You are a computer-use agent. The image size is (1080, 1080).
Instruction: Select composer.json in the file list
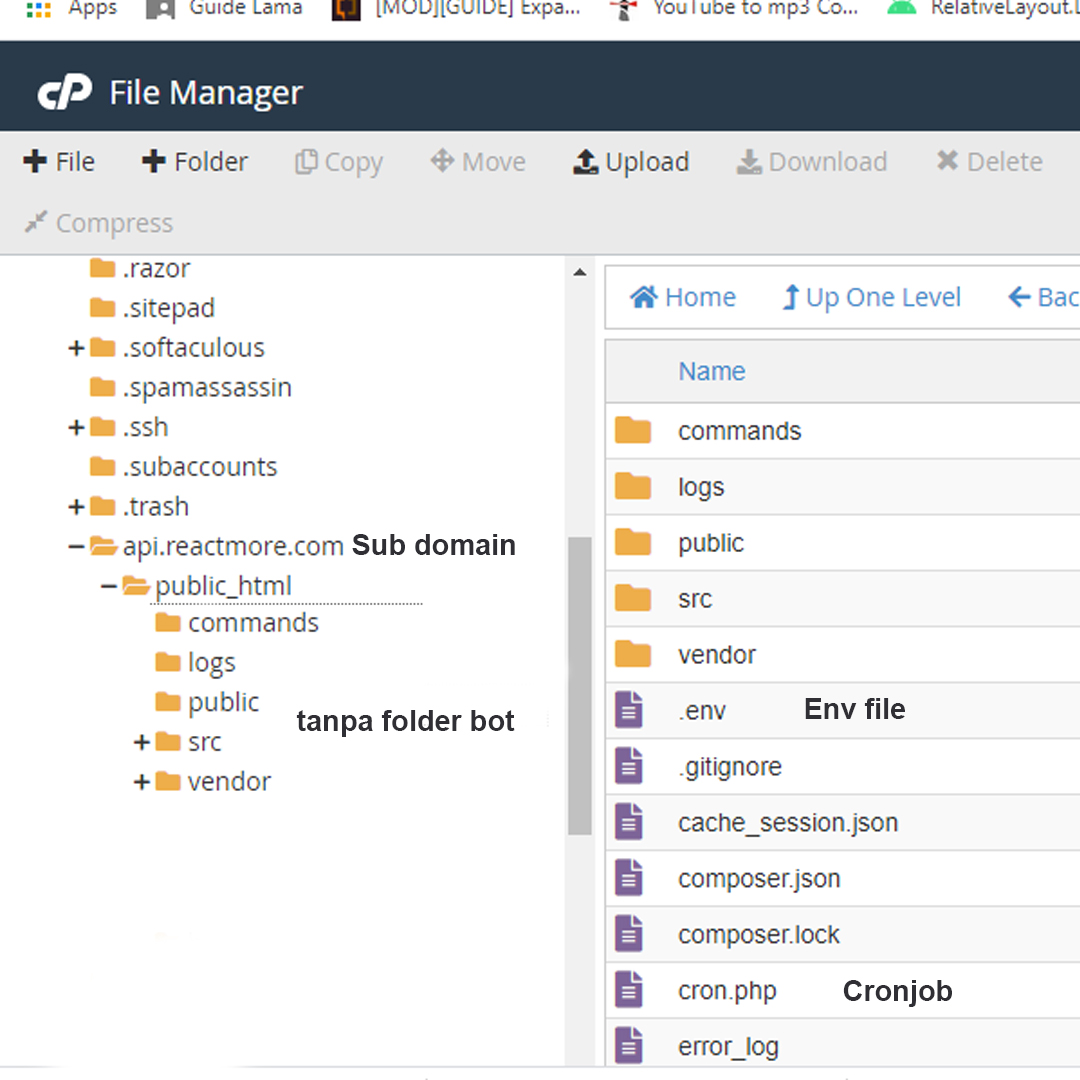point(758,879)
